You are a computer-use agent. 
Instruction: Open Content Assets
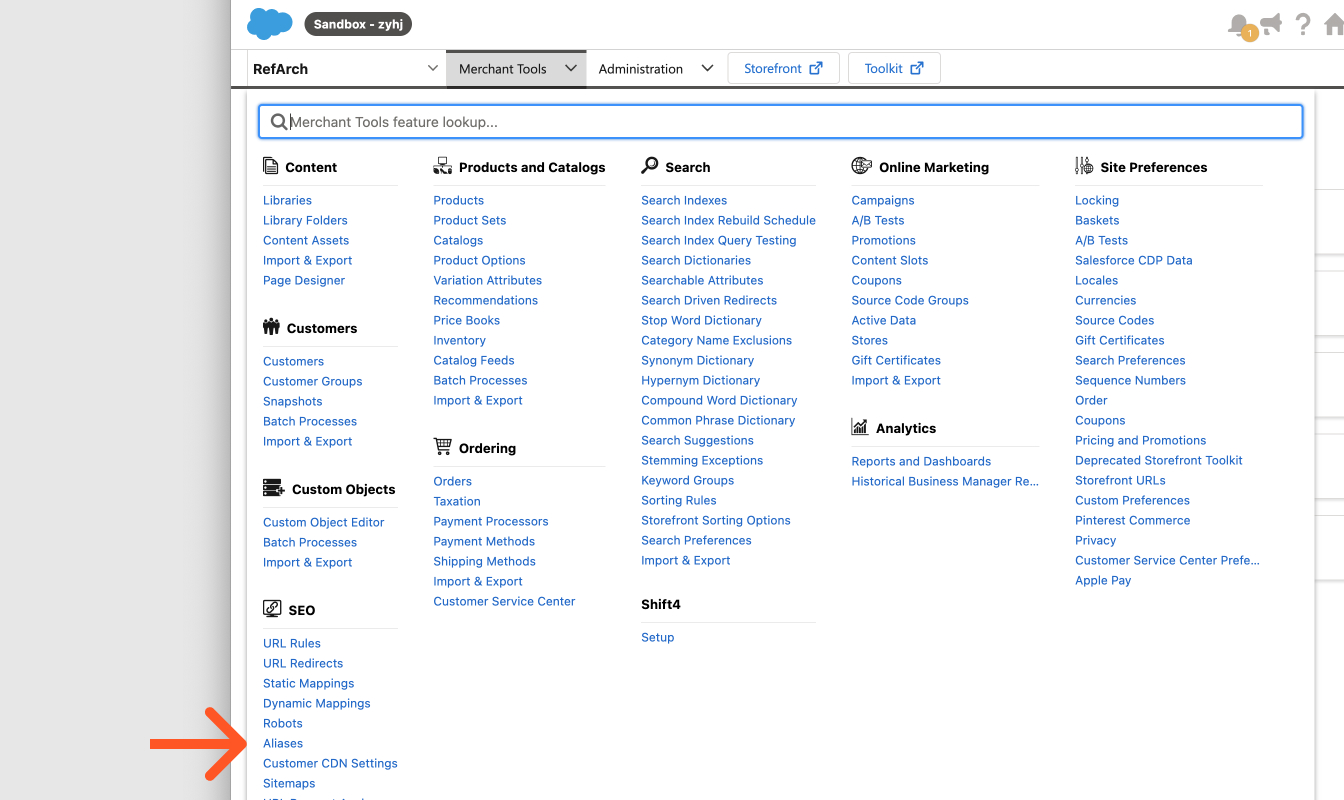tap(306, 240)
